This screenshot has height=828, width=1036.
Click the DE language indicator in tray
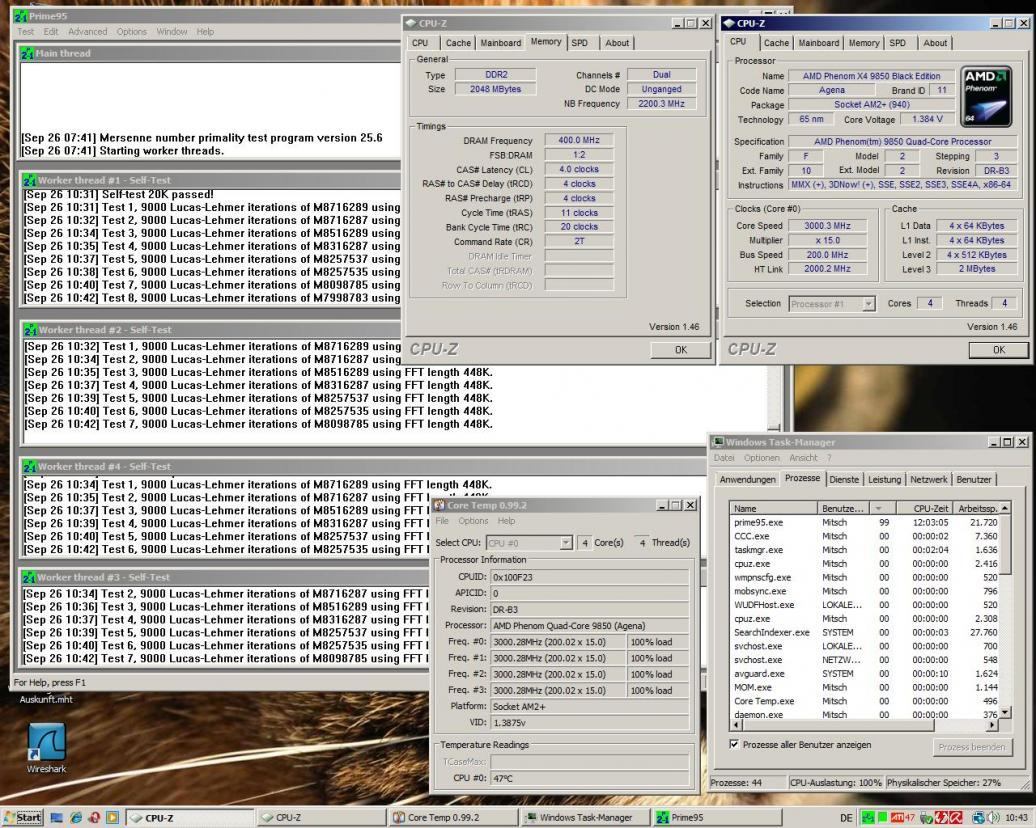point(846,818)
